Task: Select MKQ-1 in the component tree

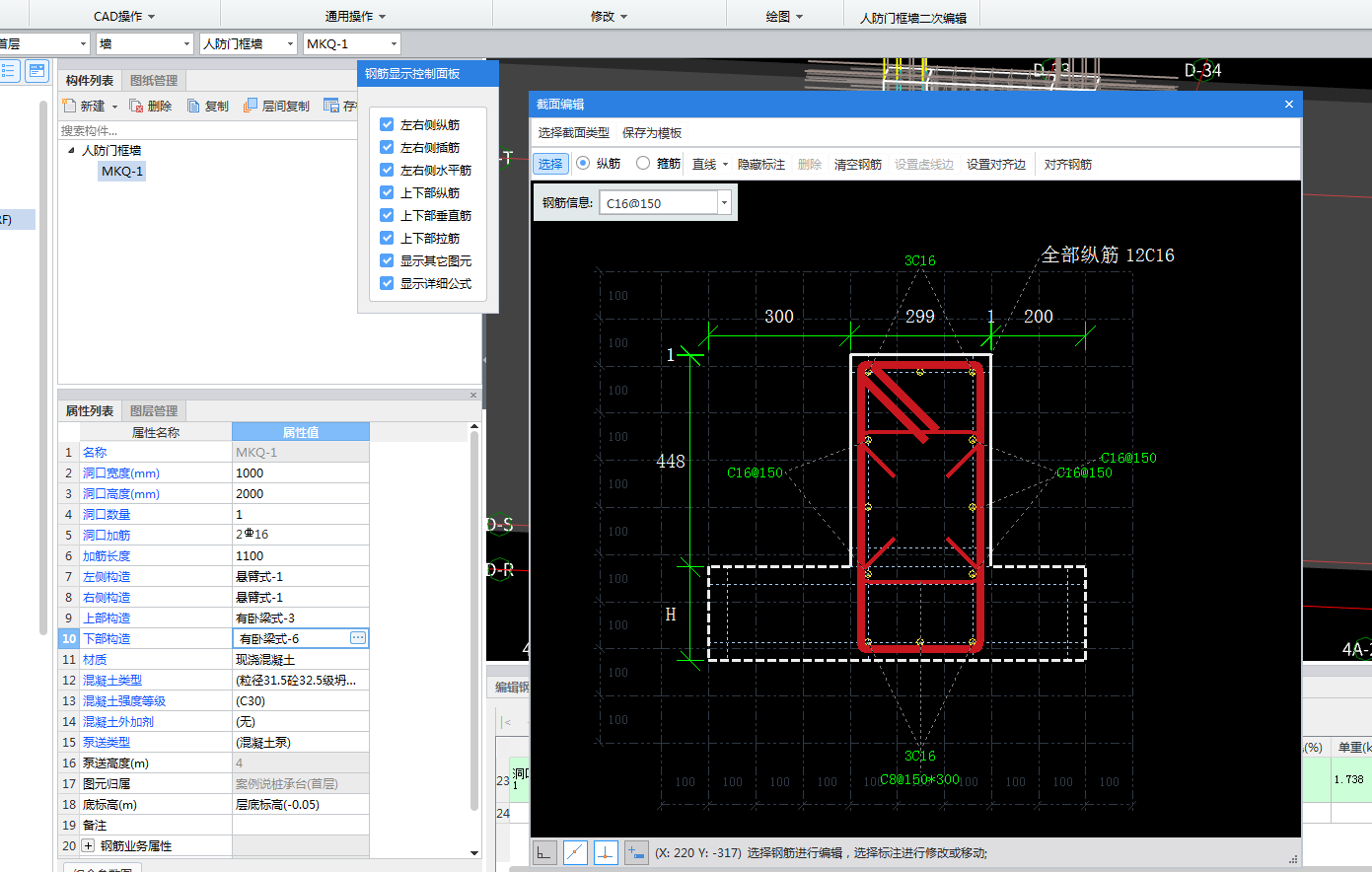Action: [x=122, y=172]
